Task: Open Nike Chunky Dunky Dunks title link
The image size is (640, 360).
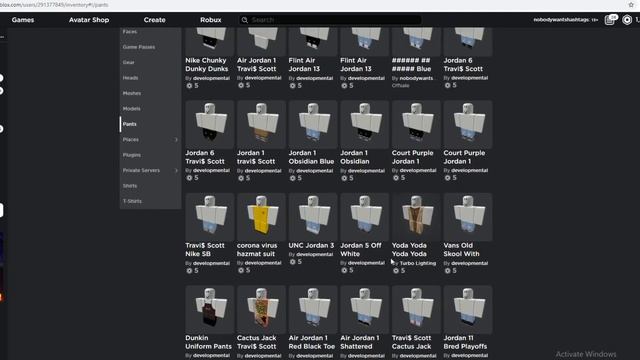Action: [207, 64]
